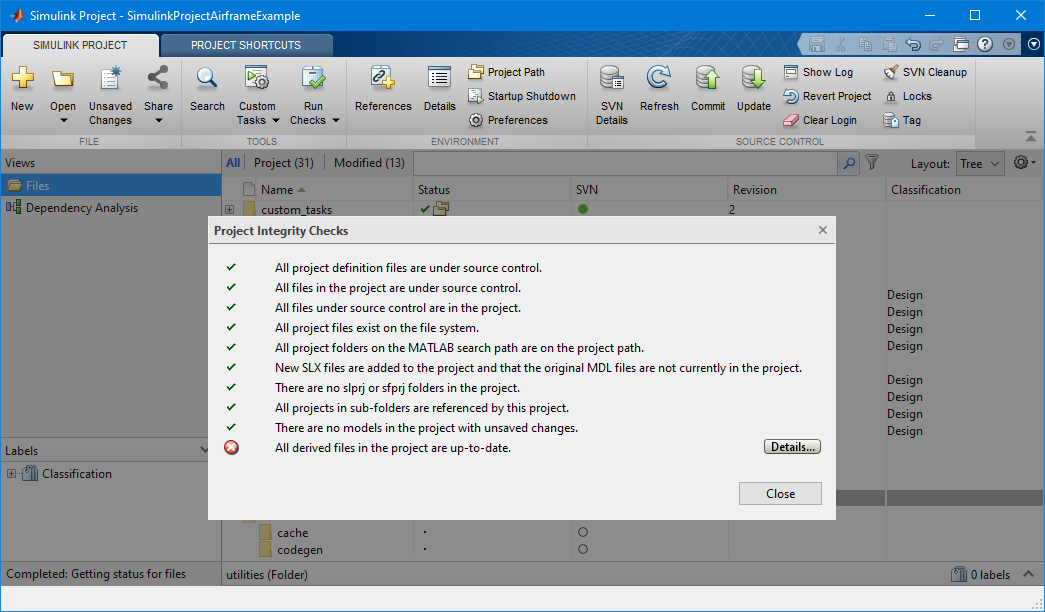Open the Help icon in top toolbar
The width and height of the screenshot is (1045, 612).
point(985,45)
